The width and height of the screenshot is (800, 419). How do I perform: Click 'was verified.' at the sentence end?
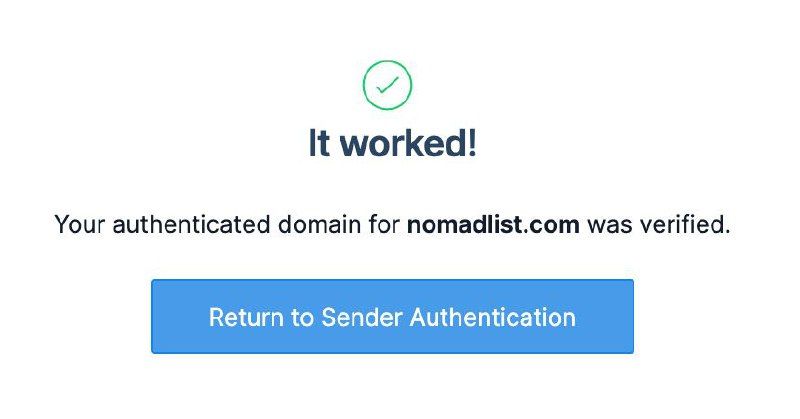[x=658, y=225]
